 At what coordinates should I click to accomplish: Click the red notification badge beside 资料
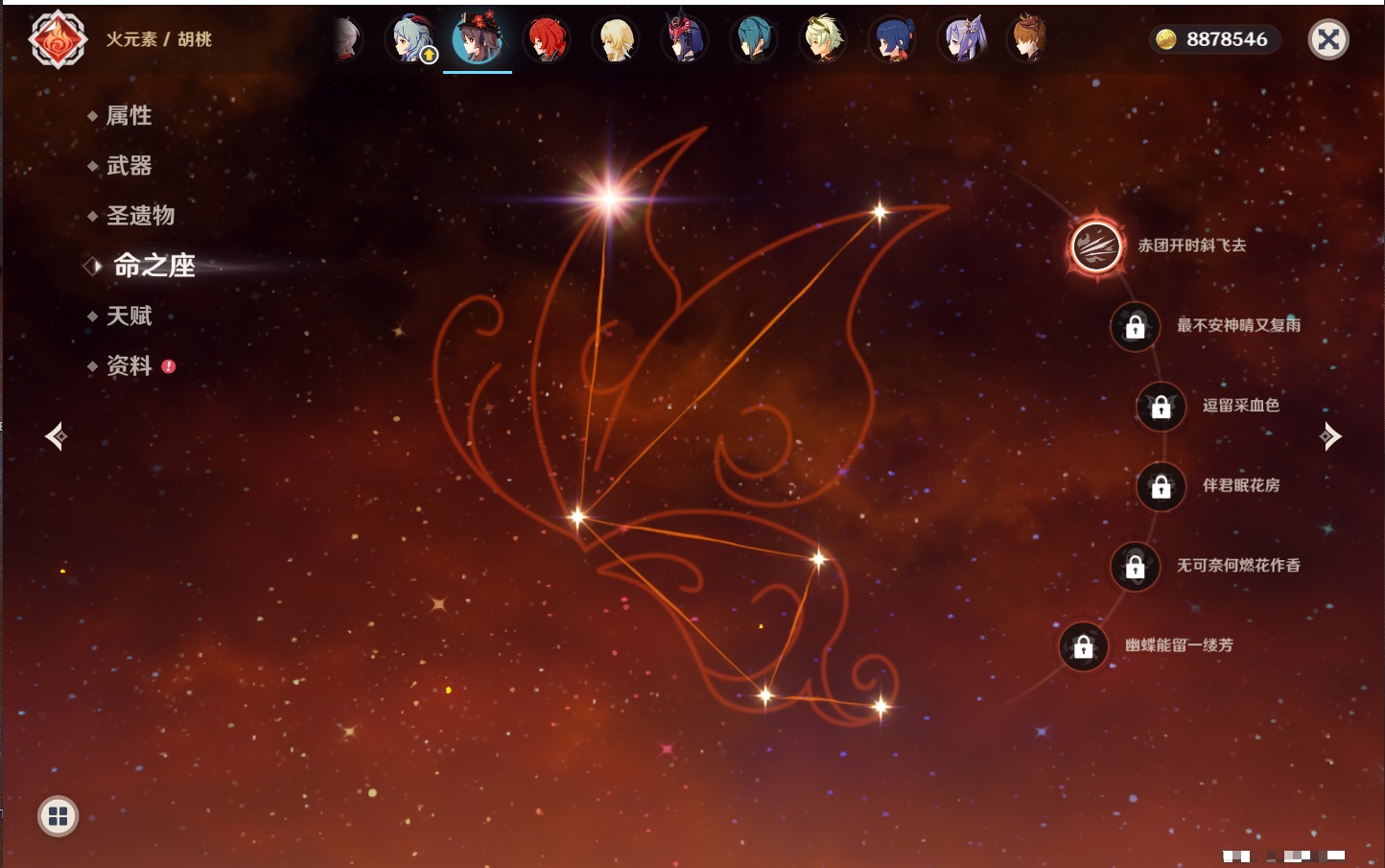[169, 366]
